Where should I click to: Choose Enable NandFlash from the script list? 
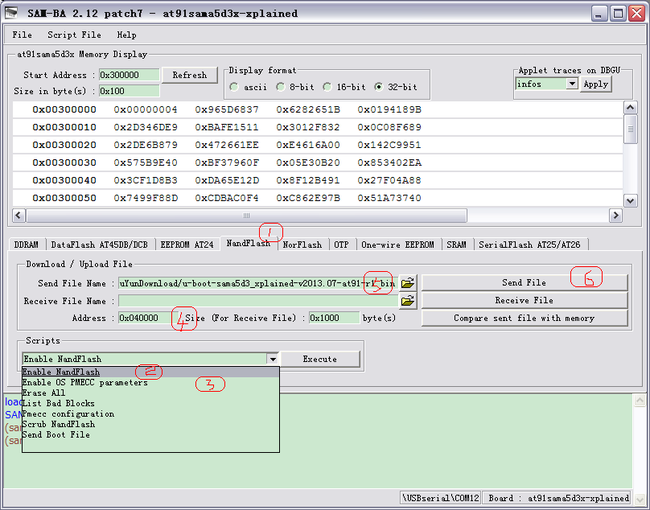(x=150, y=372)
